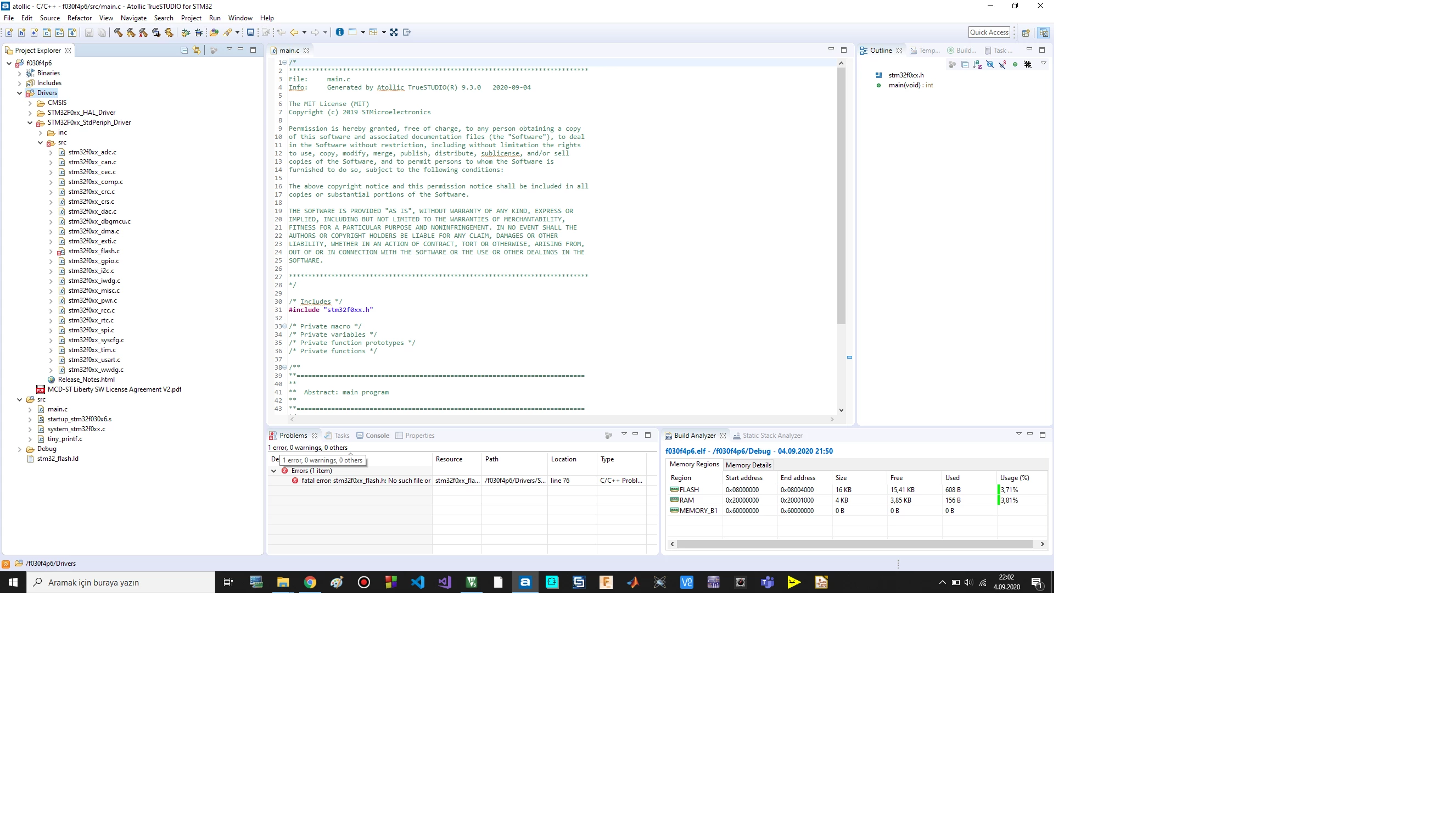Image resolution: width=1456 pixels, height=825 pixels.
Task: Switch to the Tasks tab
Action: (337, 436)
